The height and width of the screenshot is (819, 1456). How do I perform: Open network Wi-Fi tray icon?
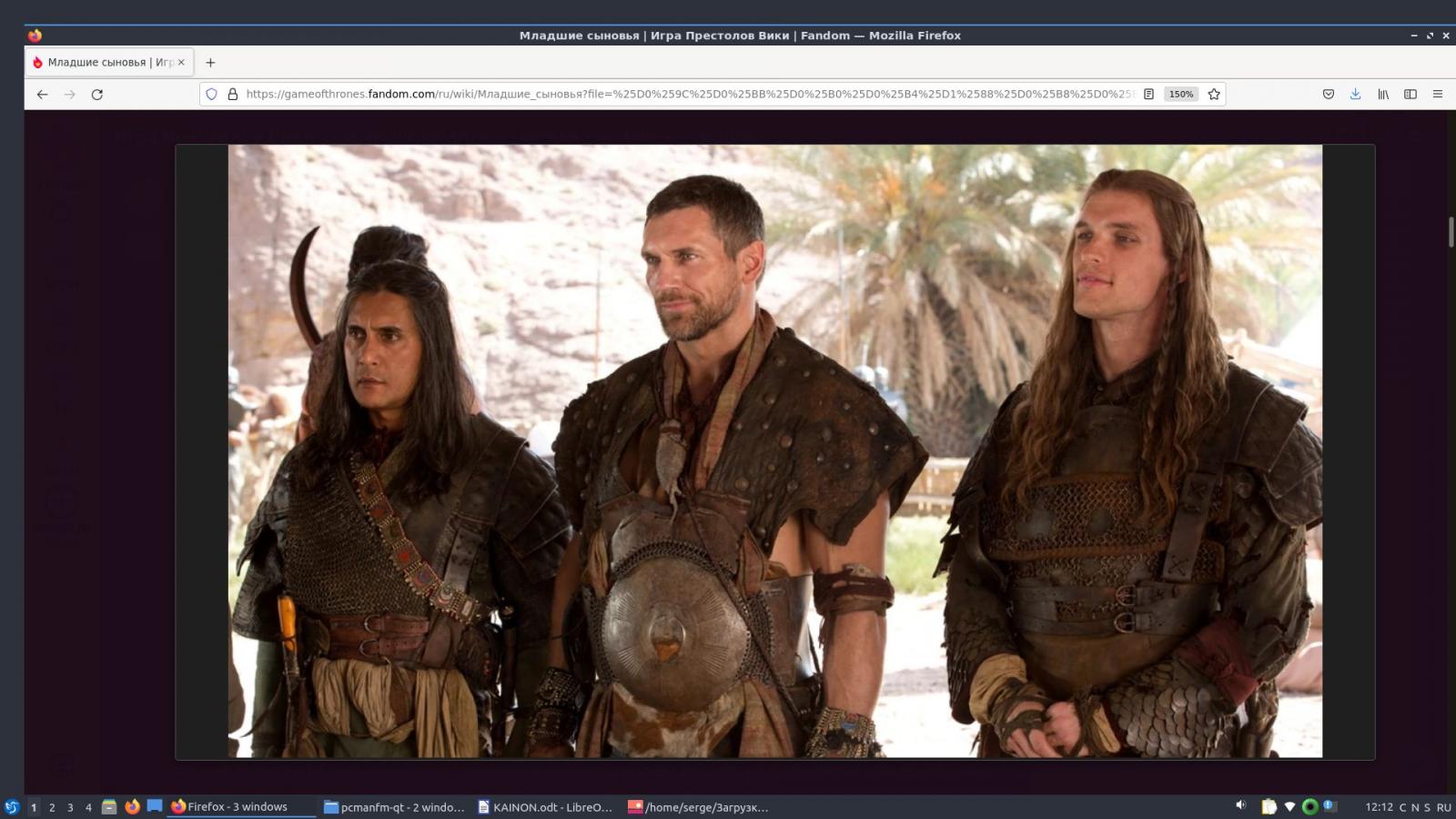pyautogui.click(x=1289, y=806)
